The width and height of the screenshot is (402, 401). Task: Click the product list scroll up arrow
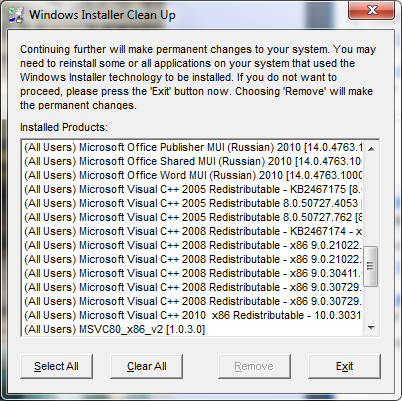[371, 149]
